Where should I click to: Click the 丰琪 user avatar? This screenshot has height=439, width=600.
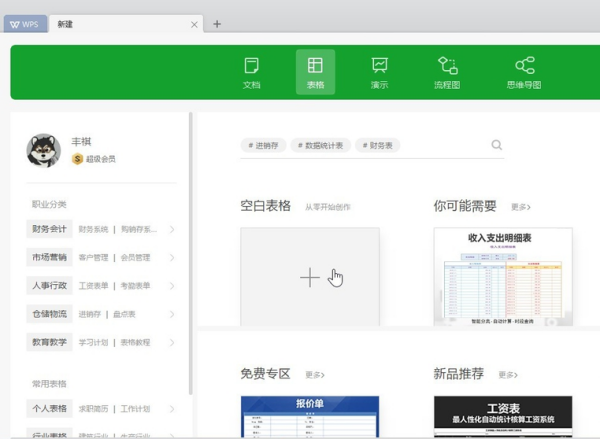44,150
